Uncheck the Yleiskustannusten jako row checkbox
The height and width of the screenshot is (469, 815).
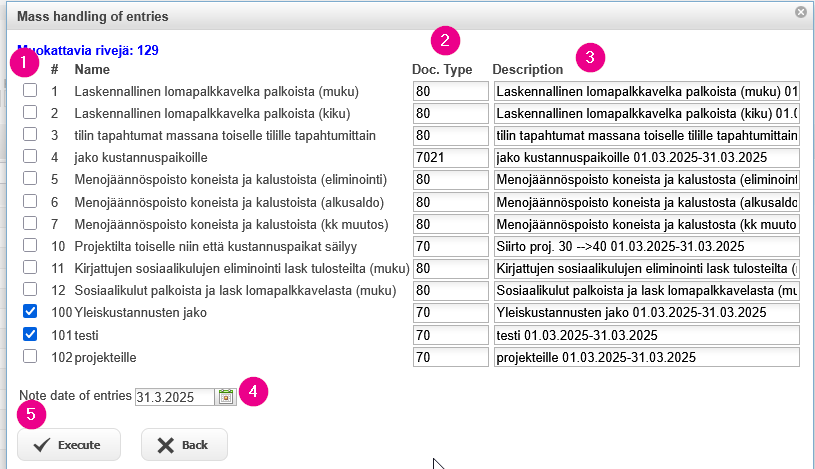click(x=30, y=311)
